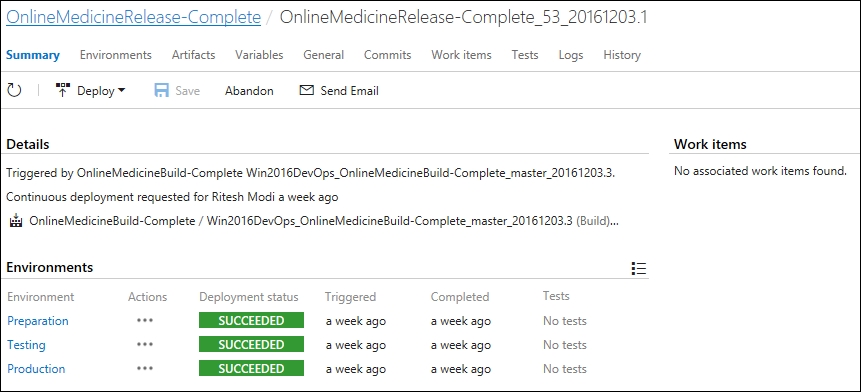The width and height of the screenshot is (861, 392).
Task: Open actions ellipsis for Production environment
Action: [x=145, y=368]
